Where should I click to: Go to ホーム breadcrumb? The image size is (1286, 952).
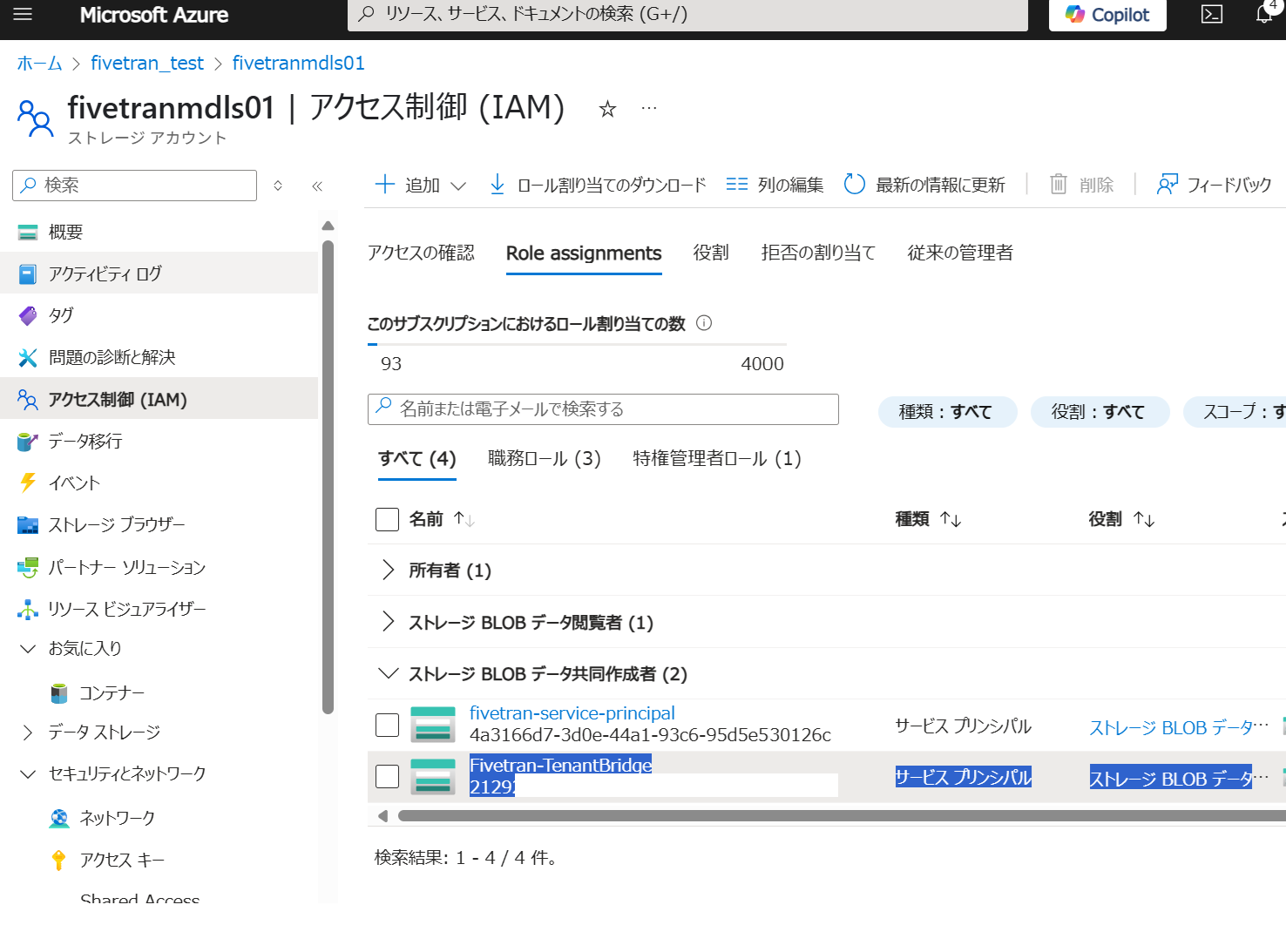click(x=39, y=64)
